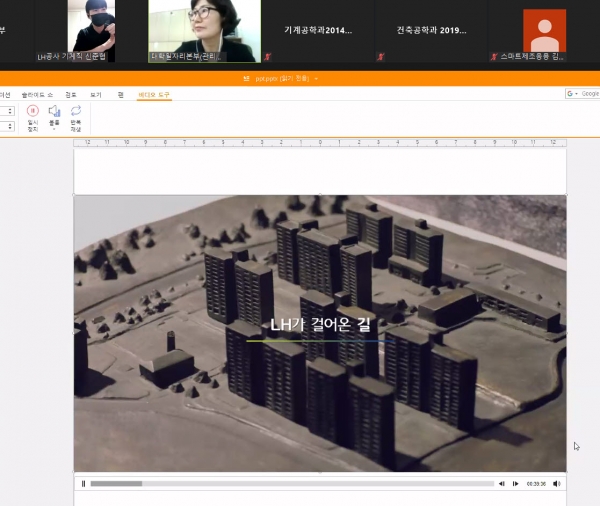
Task: Select the LH공사 participant video thumbnail
Action: (x=88, y=30)
